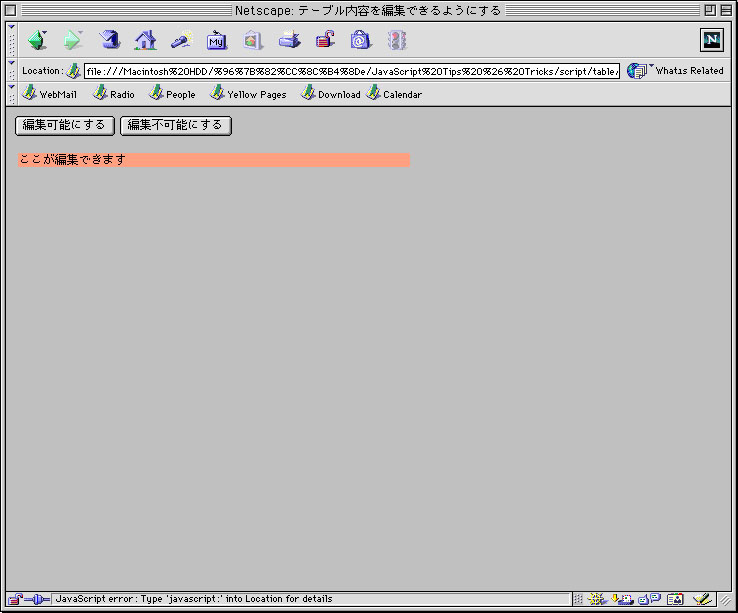This screenshot has width=738, height=613.
Task: Go to the Home page
Action: (x=146, y=40)
